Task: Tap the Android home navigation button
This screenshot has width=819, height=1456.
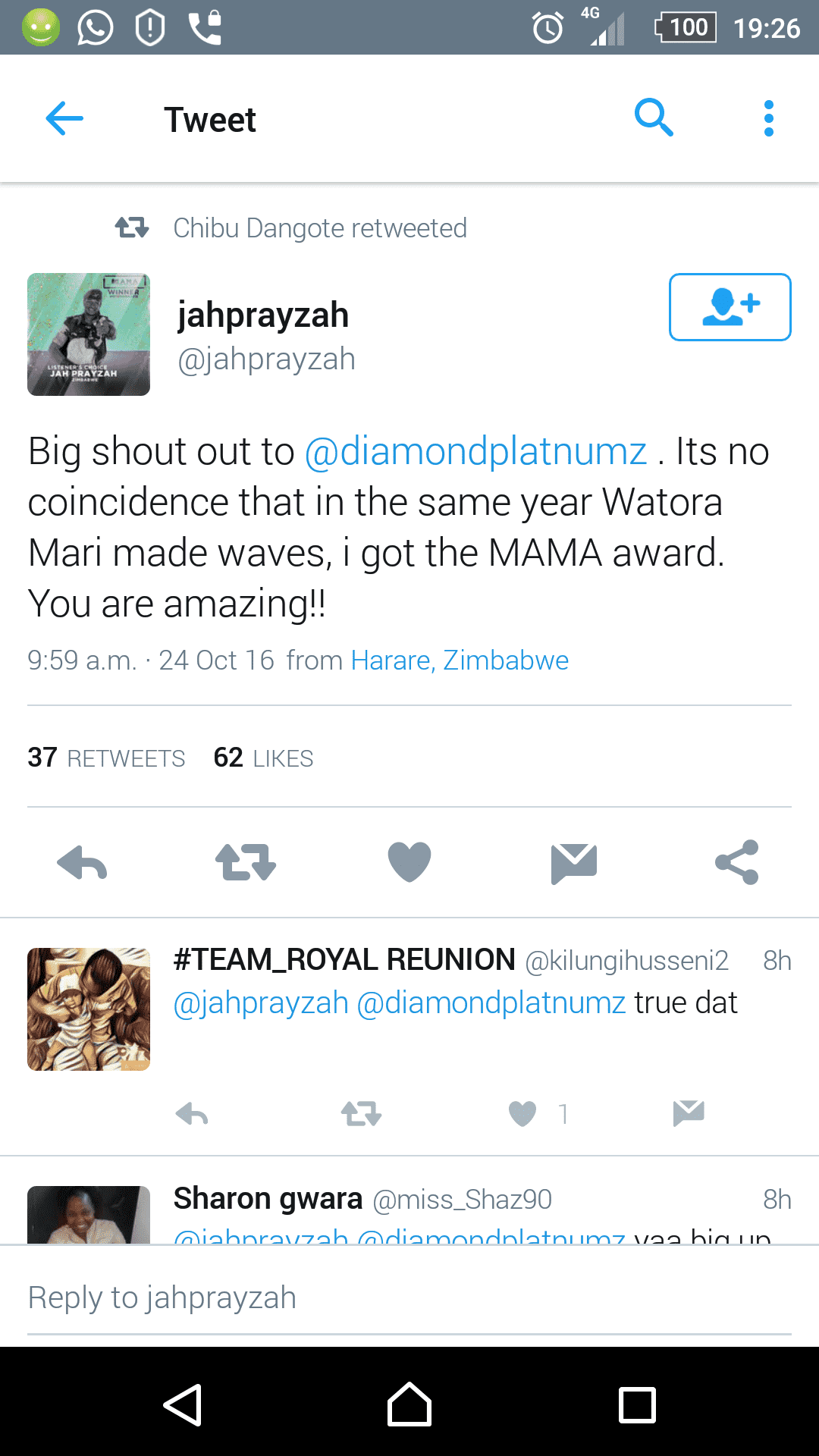Action: tap(409, 1404)
